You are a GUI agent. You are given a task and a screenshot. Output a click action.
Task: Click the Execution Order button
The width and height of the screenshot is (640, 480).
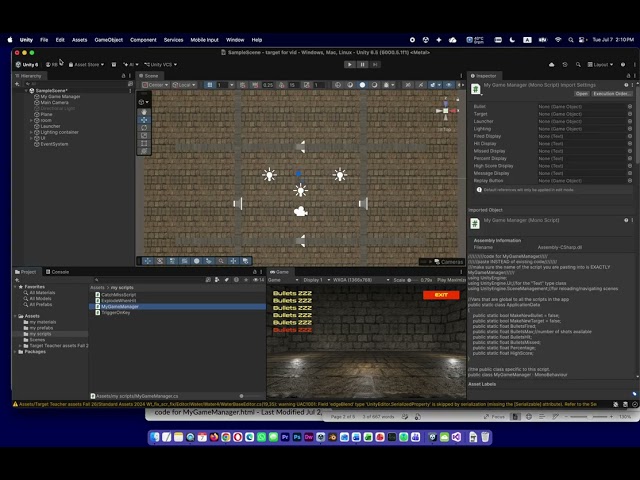612,94
